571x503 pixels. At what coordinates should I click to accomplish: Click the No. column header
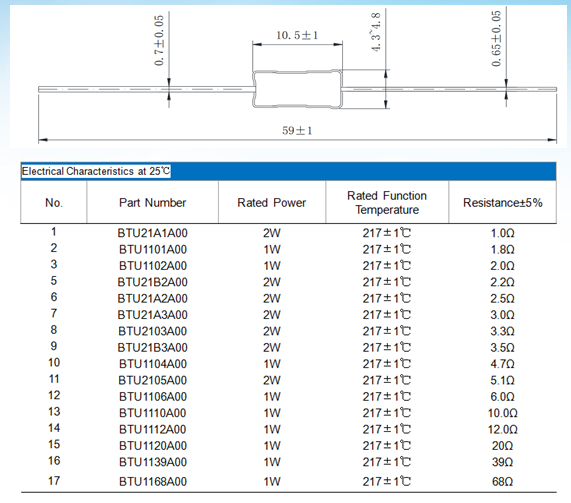click(x=54, y=203)
